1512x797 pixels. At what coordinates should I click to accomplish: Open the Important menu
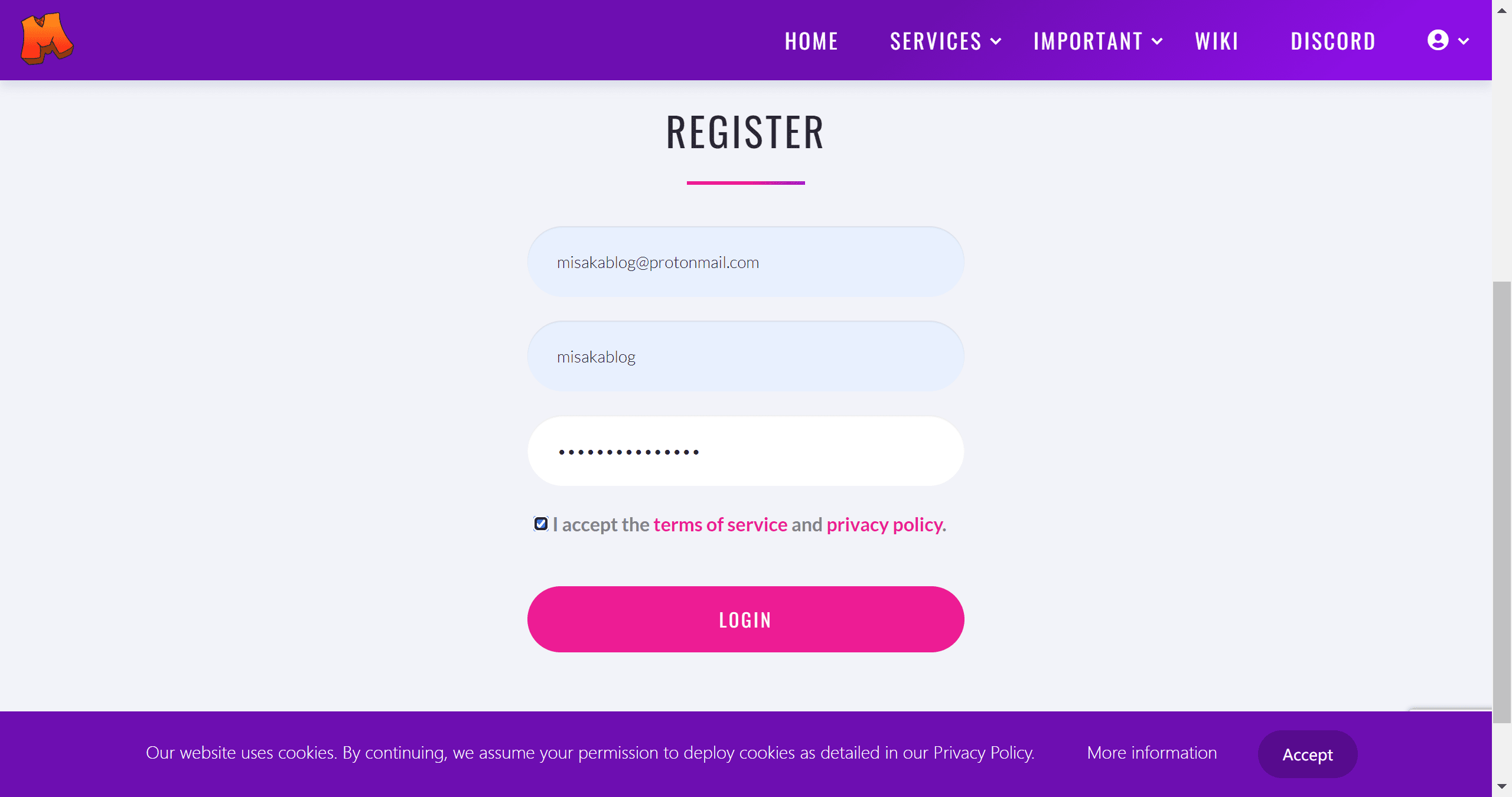pos(1088,41)
